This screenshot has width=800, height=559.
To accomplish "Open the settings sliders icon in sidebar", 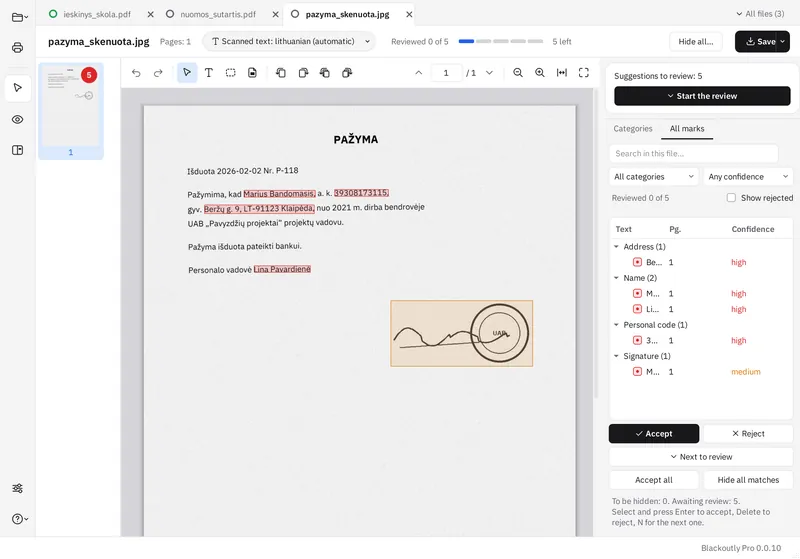I will [17, 488].
